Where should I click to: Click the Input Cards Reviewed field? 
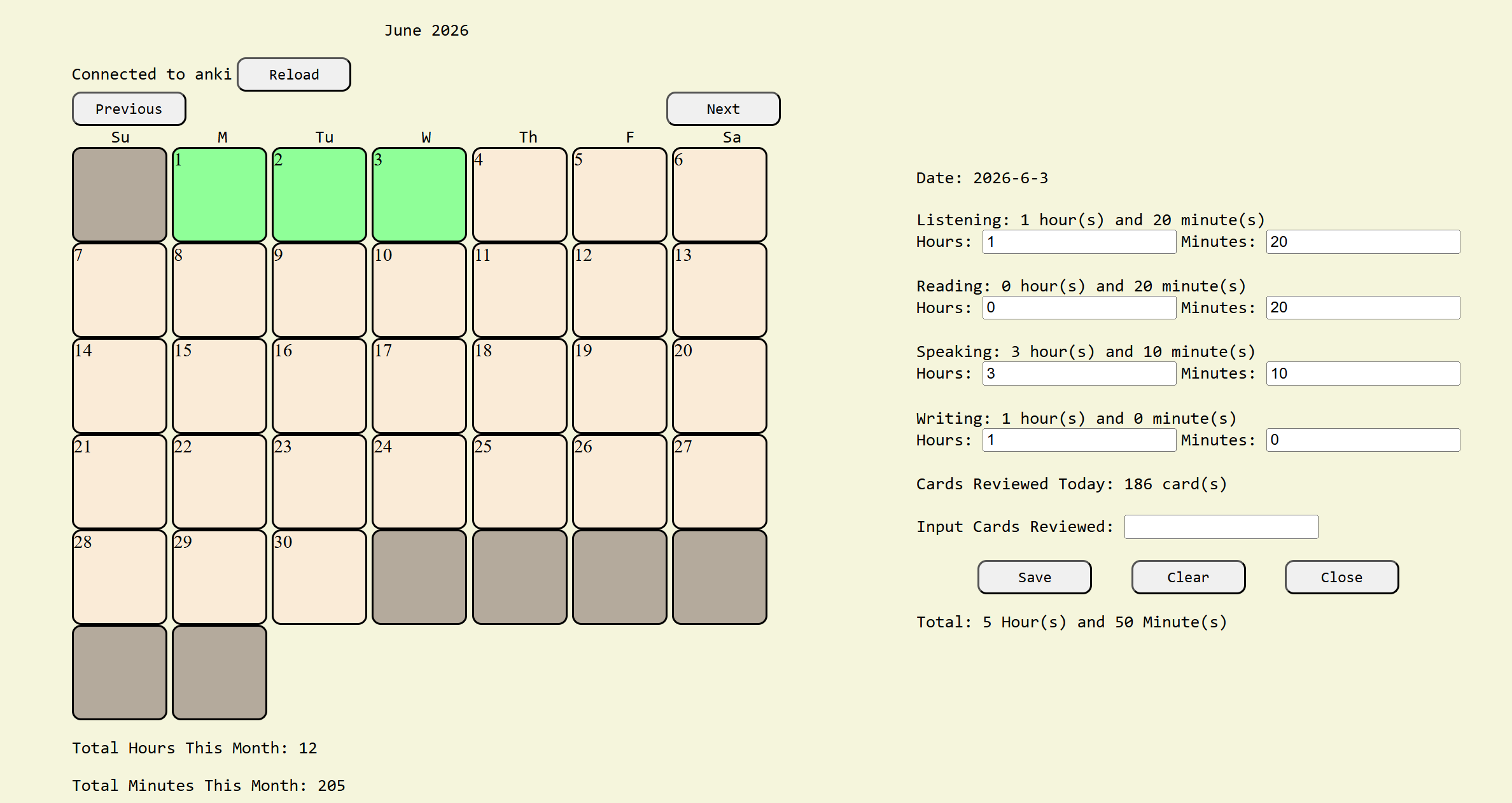point(1221,527)
